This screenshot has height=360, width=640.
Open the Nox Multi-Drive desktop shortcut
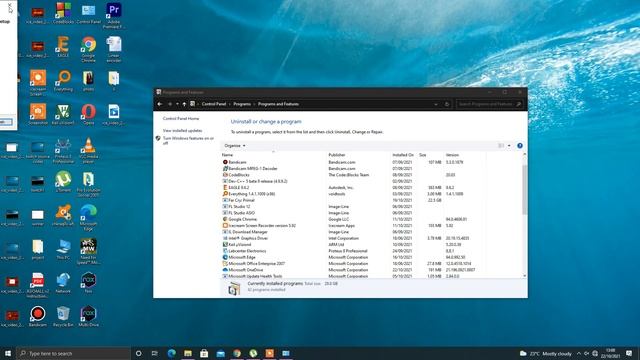point(89,316)
